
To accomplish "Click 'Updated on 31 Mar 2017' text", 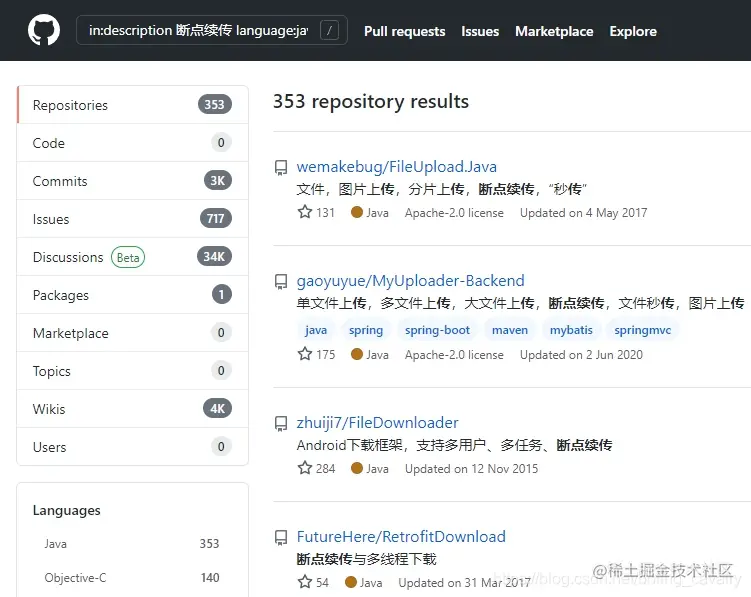I will (464, 583).
